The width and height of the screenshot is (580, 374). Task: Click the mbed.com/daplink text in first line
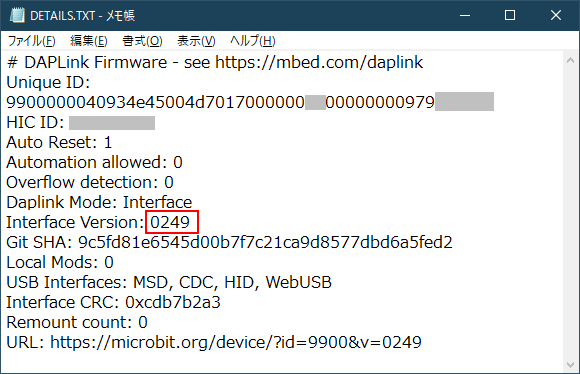coord(349,62)
